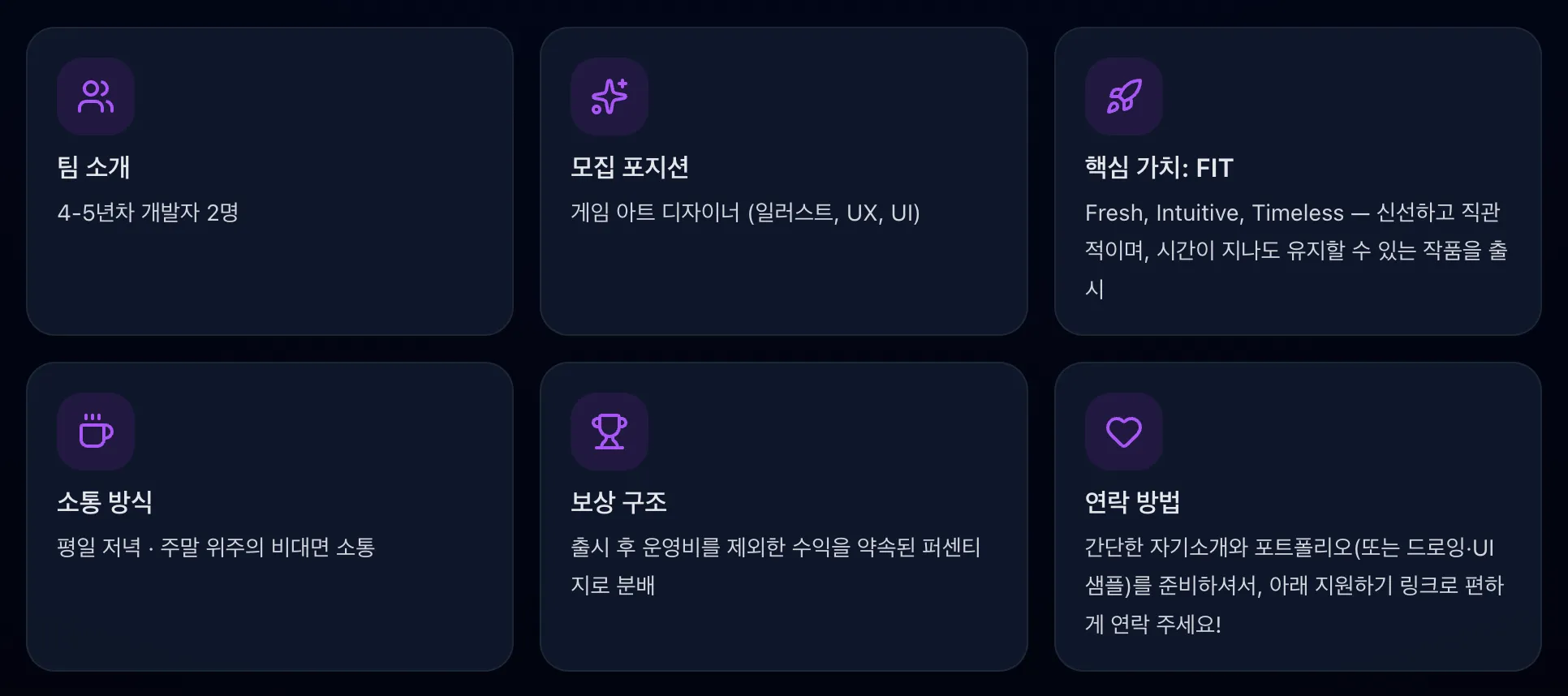Image resolution: width=1568 pixels, height=696 pixels.
Task: Click the rocket icon on 핵심 가치 card
Action: point(1123,96)
